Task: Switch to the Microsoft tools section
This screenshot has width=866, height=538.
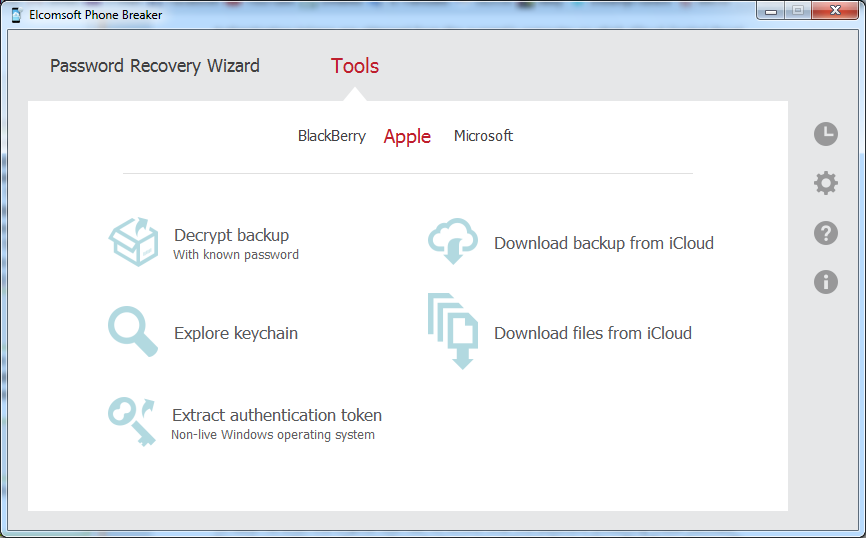Action: tap(483, 136)
